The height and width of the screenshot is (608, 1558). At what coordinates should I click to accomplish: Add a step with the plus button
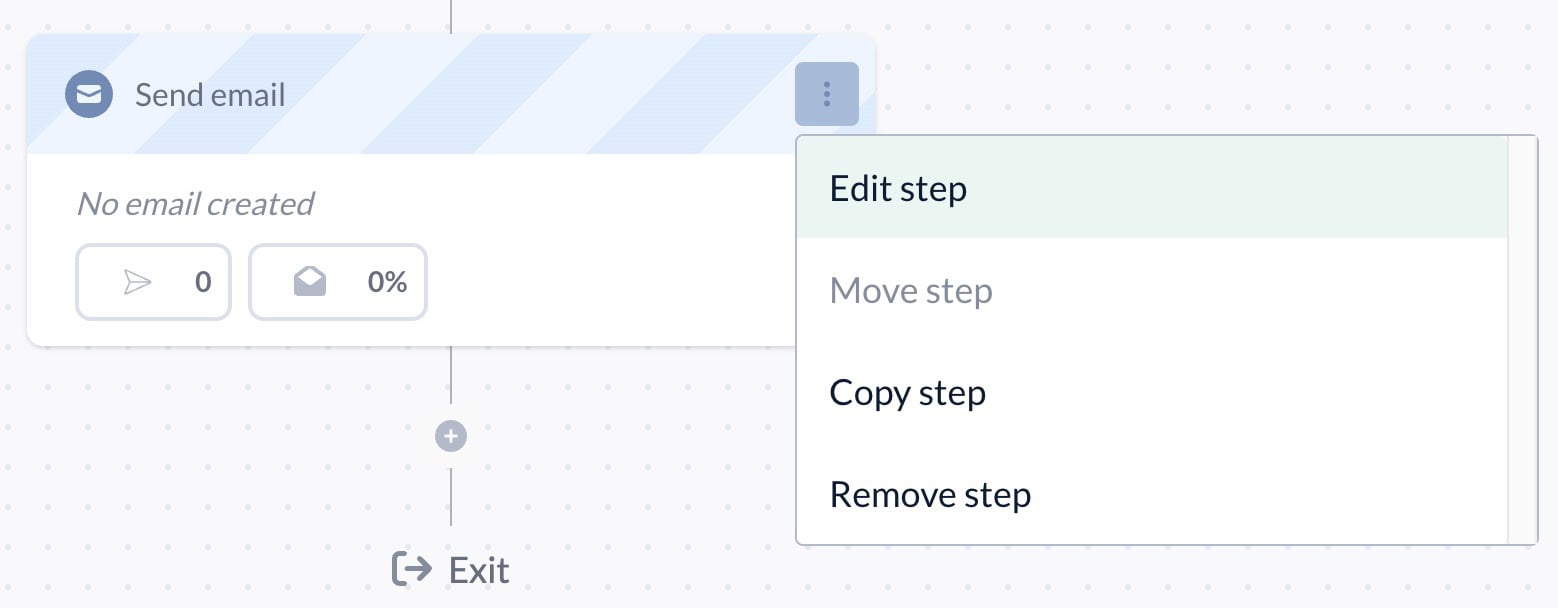click(451, 436)
